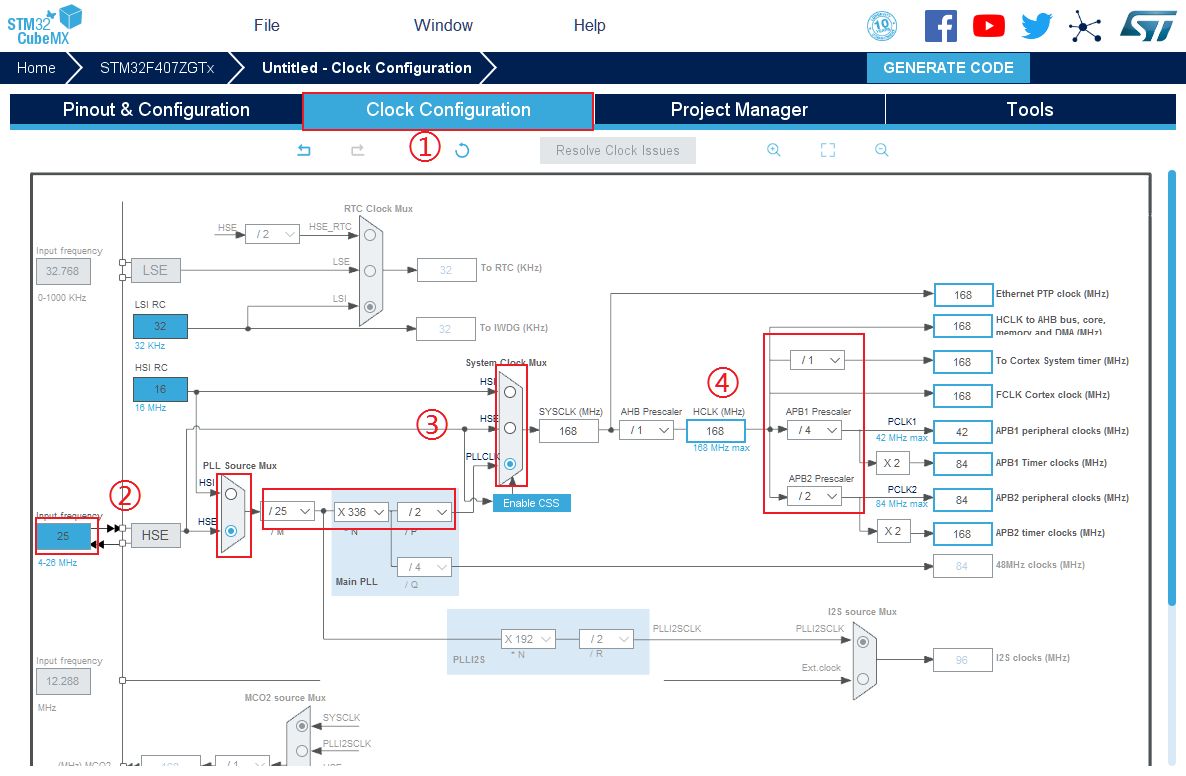
Task: Click the APB2 timer clocks value box
Action: pyautogui.click(x=963, y=534)
